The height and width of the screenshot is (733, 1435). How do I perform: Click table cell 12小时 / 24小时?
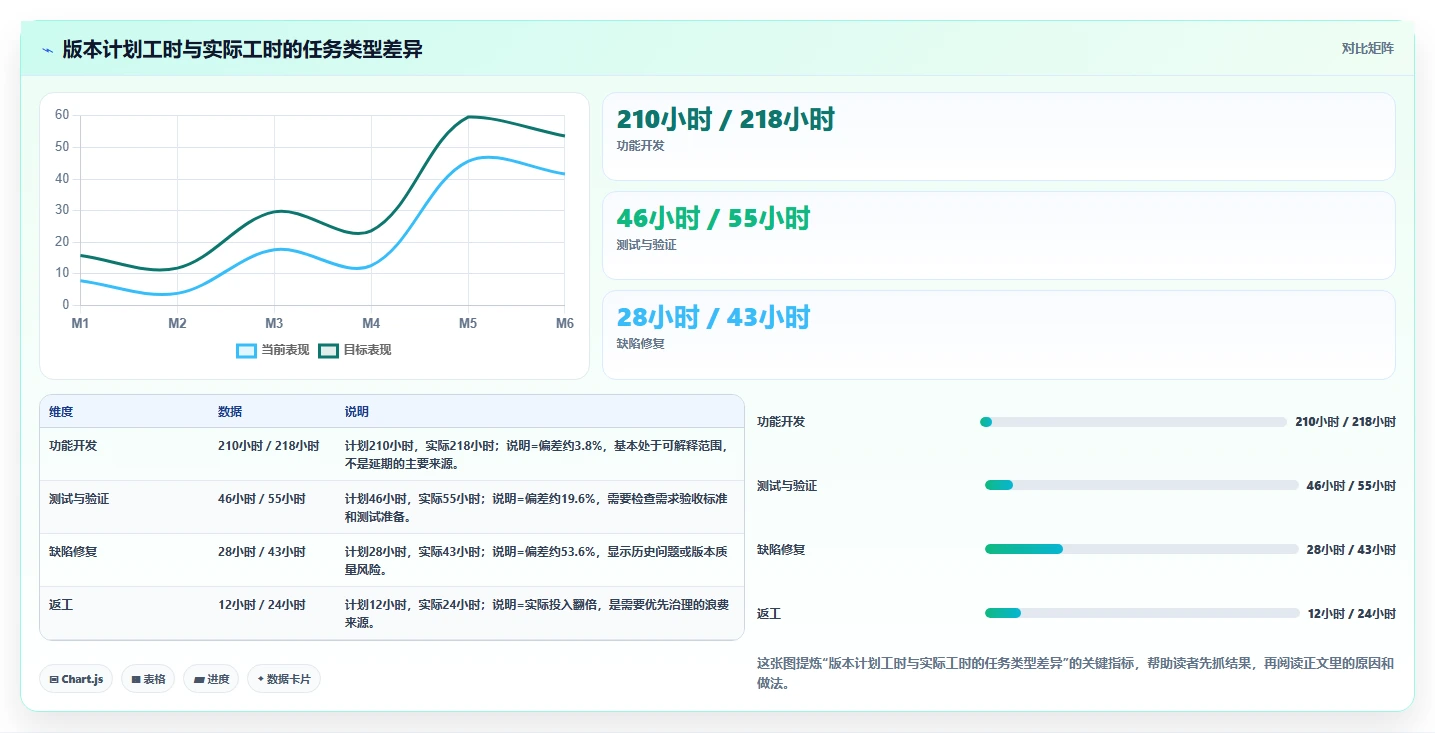tap(272, 613)
